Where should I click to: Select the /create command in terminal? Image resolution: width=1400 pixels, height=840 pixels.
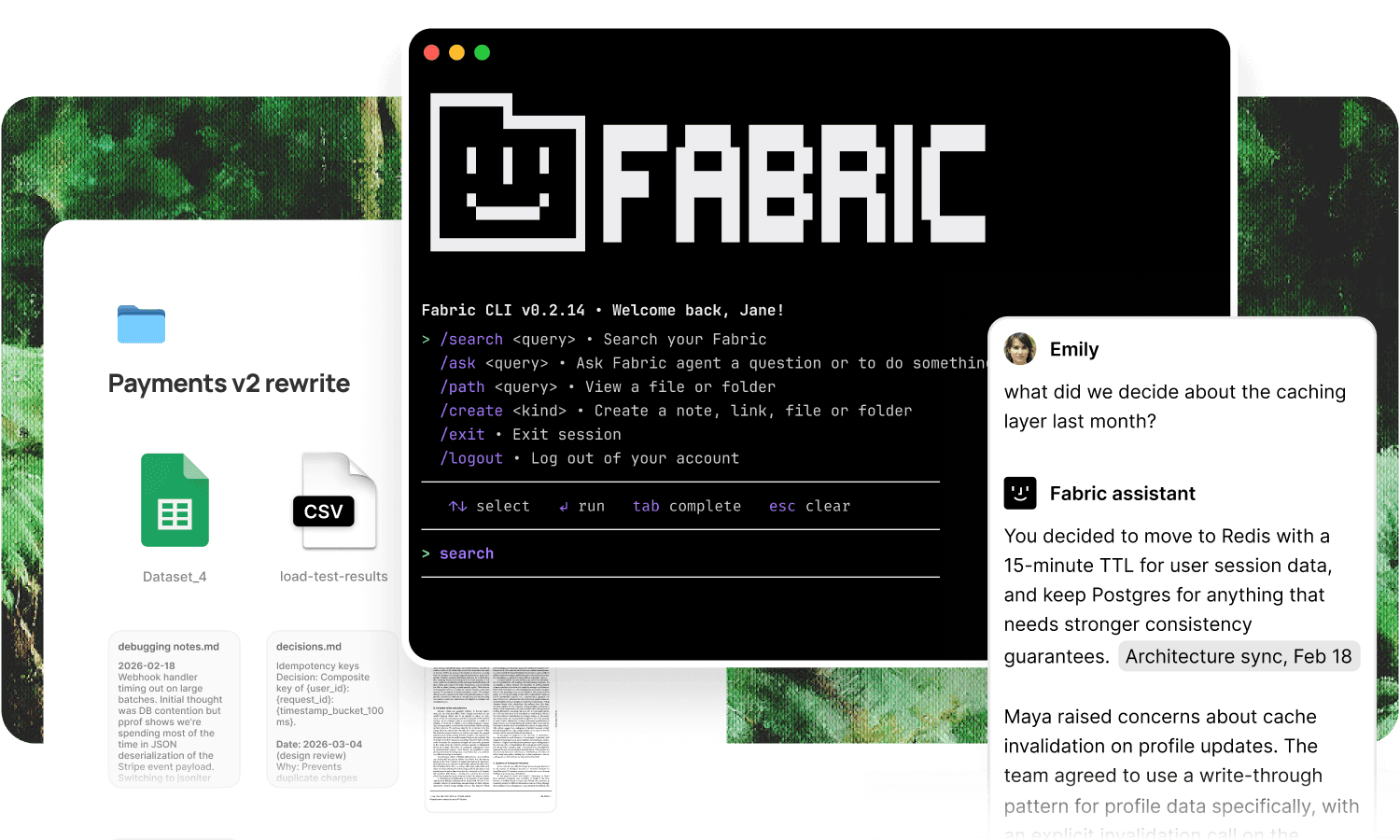click(471, 411)
